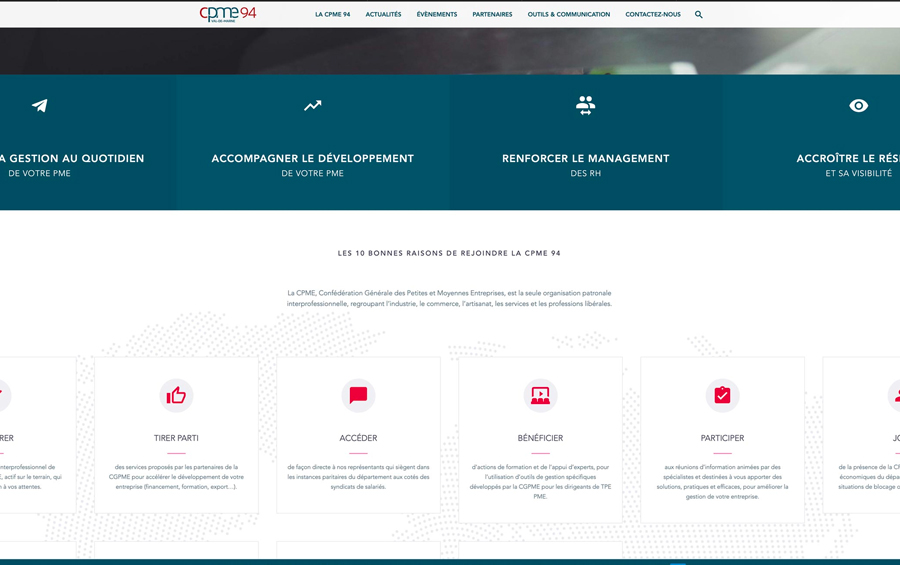Click 'DE VOTRE PME' under Accompagner
This screenshot has width=900, height=565.
pyautogui.click(x=312, y=173)
